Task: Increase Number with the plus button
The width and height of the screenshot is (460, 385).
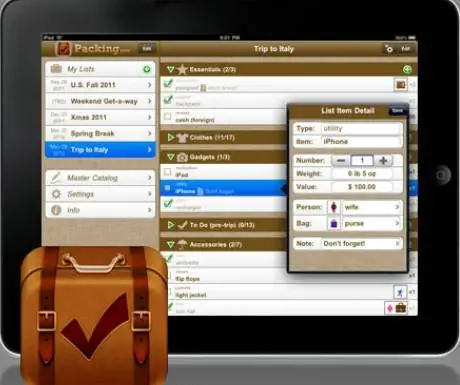Action: [383, 161]
